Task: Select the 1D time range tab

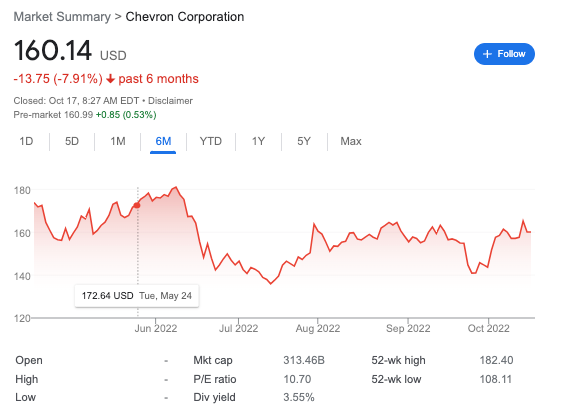Action: coord(26,141)
